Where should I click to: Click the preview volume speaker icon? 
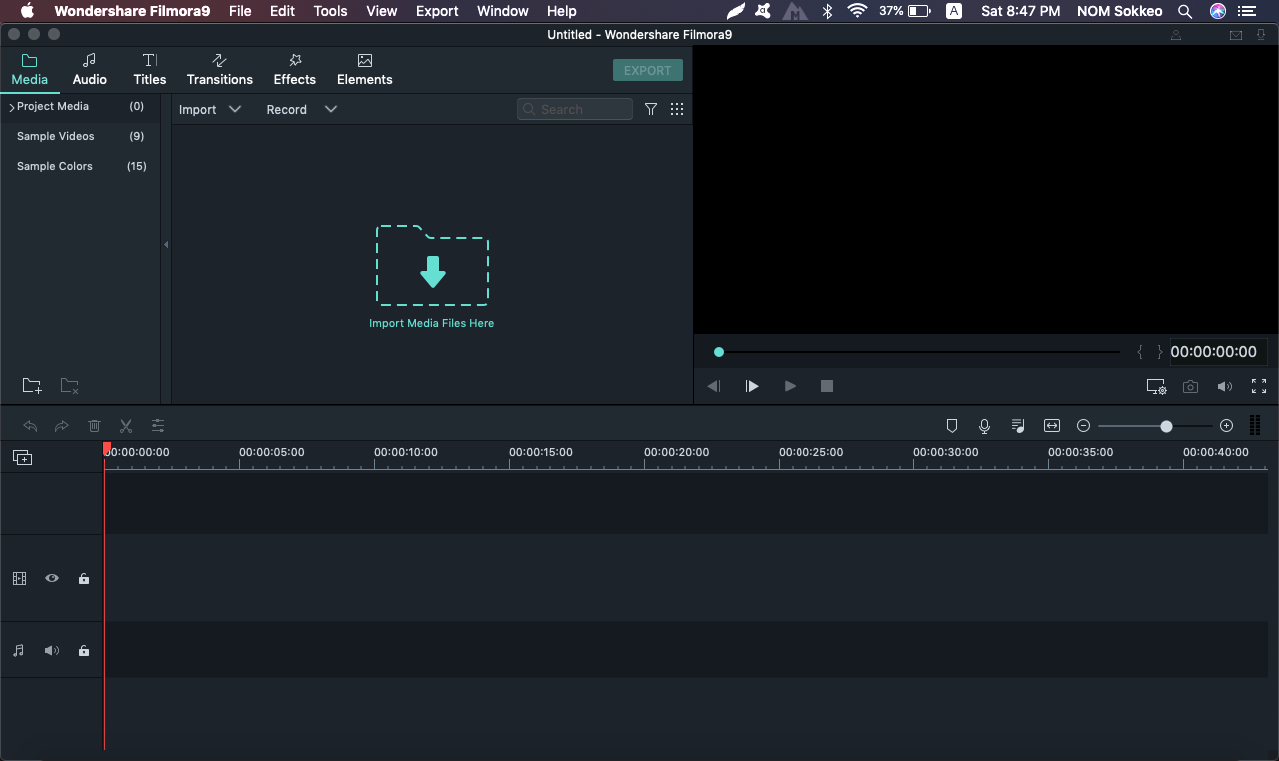pos(1224,386)
